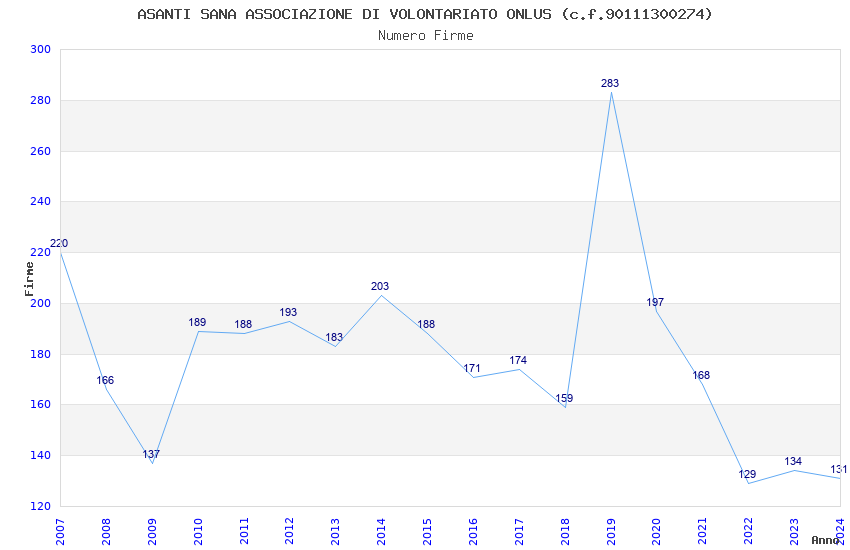
Task: Click y-axis value 260
Action: point(41,151)
